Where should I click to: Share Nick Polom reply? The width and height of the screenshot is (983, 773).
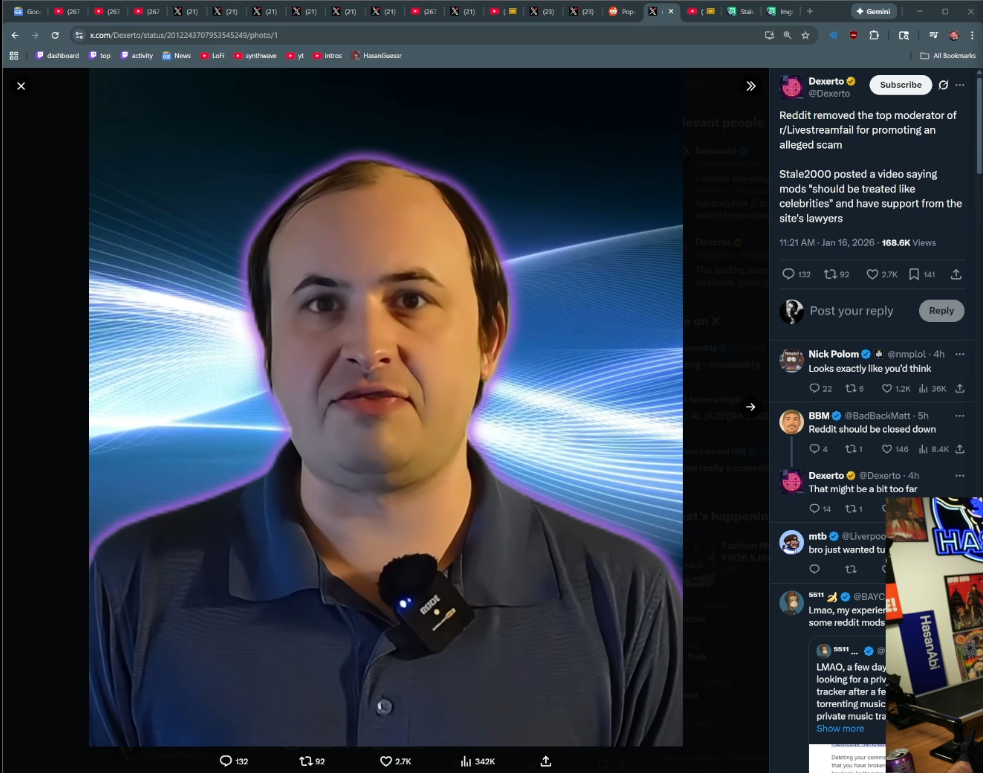click(x=960, y=389)
